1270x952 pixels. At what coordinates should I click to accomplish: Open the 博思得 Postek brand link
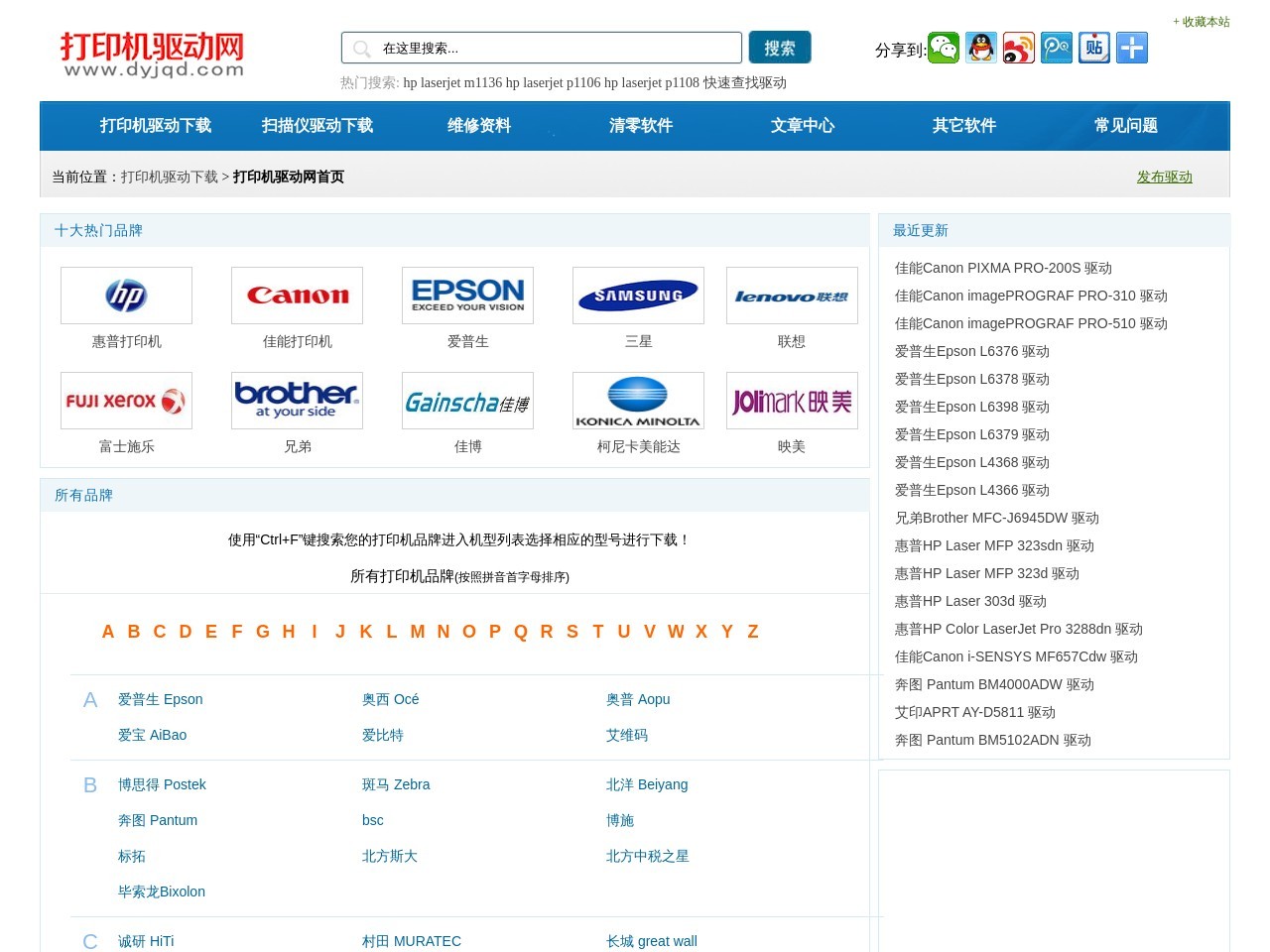tap(163, 784)
